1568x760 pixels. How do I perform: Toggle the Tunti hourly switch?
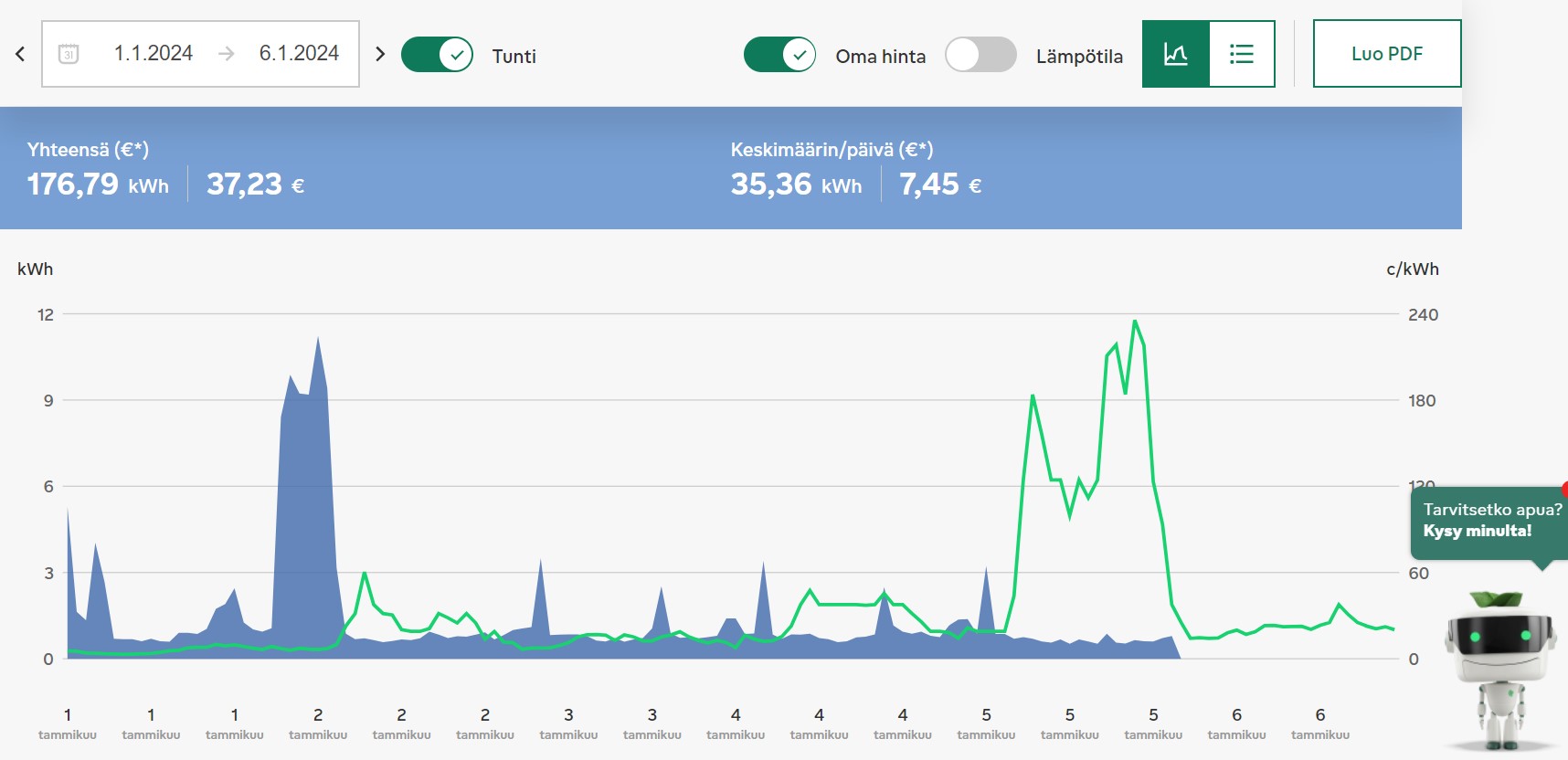coord(437,55)
